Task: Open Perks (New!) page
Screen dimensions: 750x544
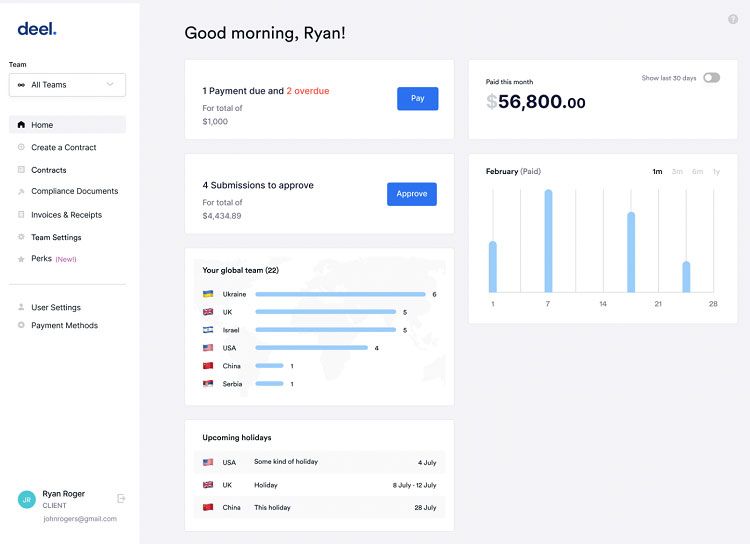Action: pos(54,259)
